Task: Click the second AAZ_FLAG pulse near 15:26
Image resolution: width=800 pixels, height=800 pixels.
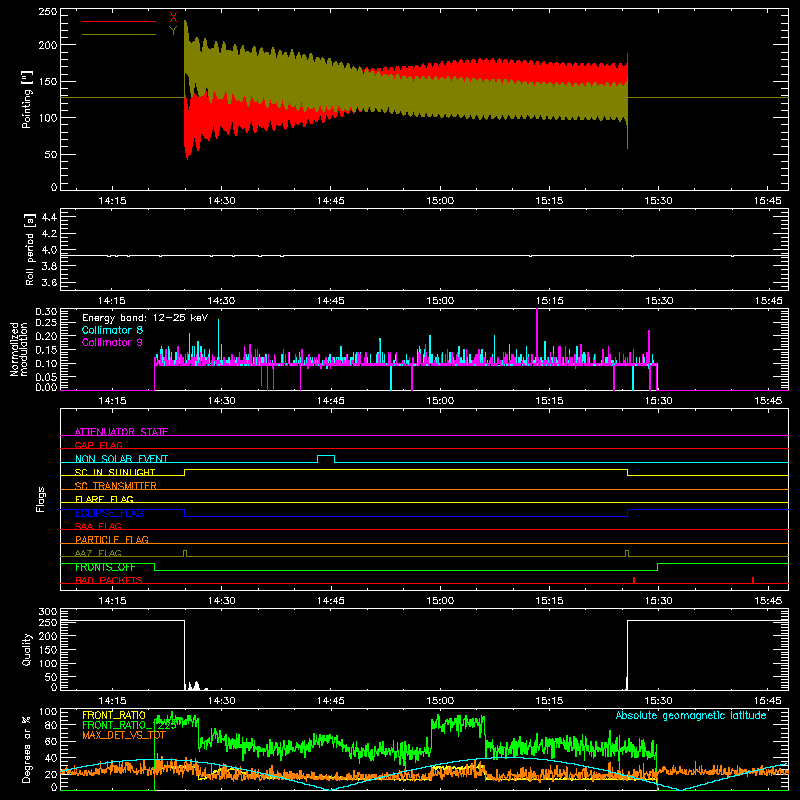Action: [x=627, y=553]
